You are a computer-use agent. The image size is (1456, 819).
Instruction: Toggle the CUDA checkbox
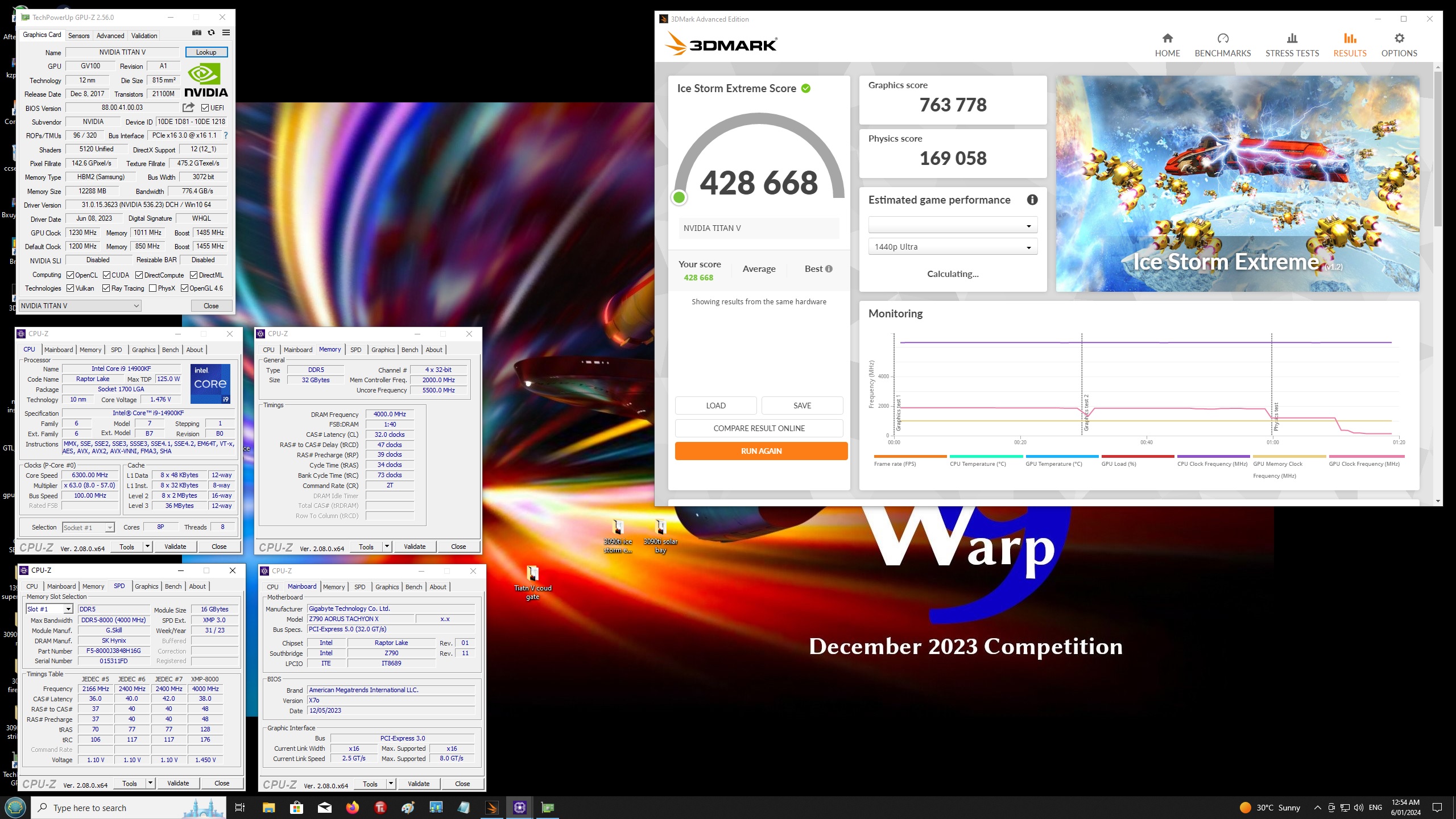pyautogui.click(x=106, y=275)
